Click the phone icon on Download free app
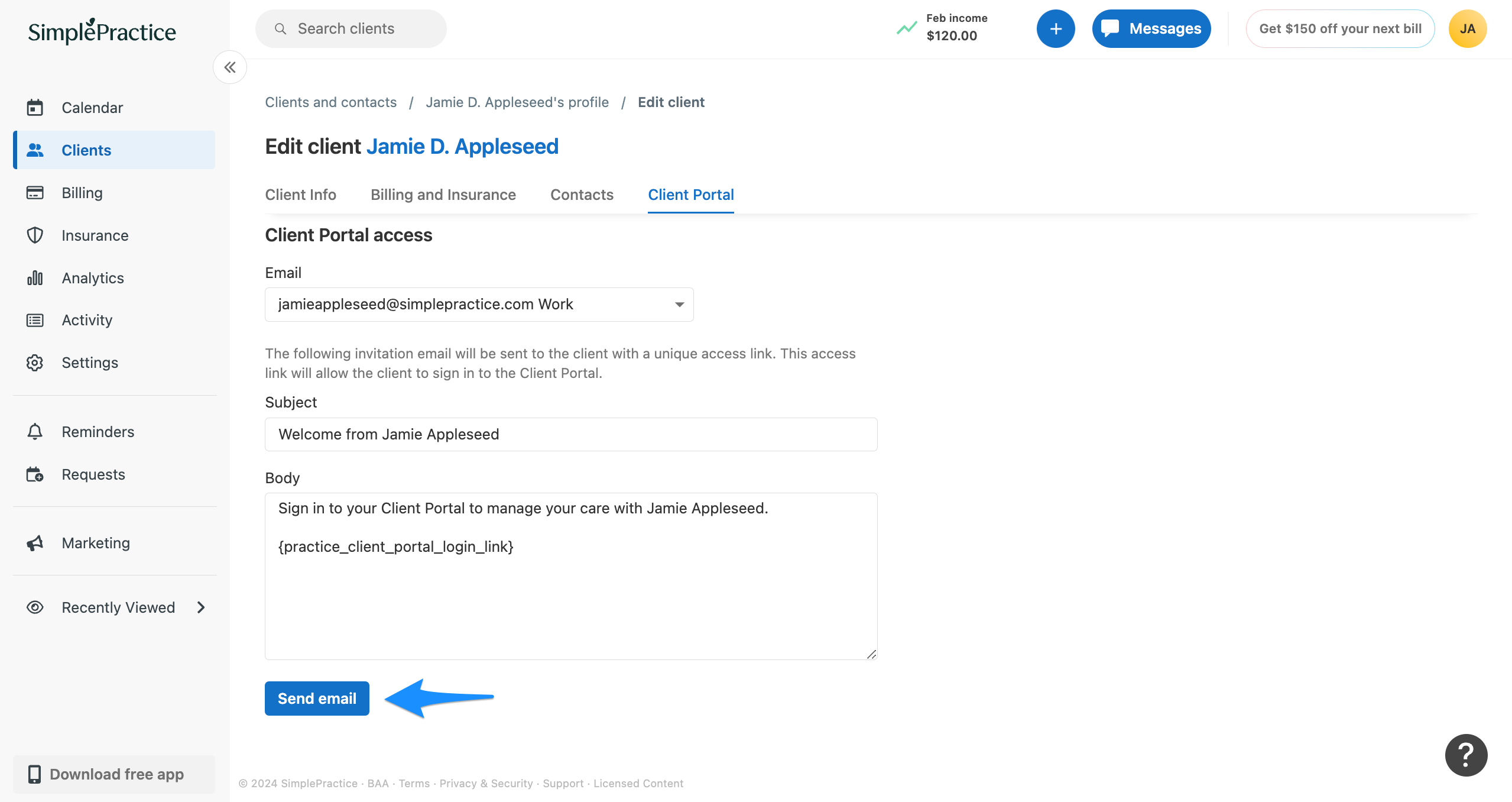Viewport: 1512px width, 802px height. click(35, 774)
